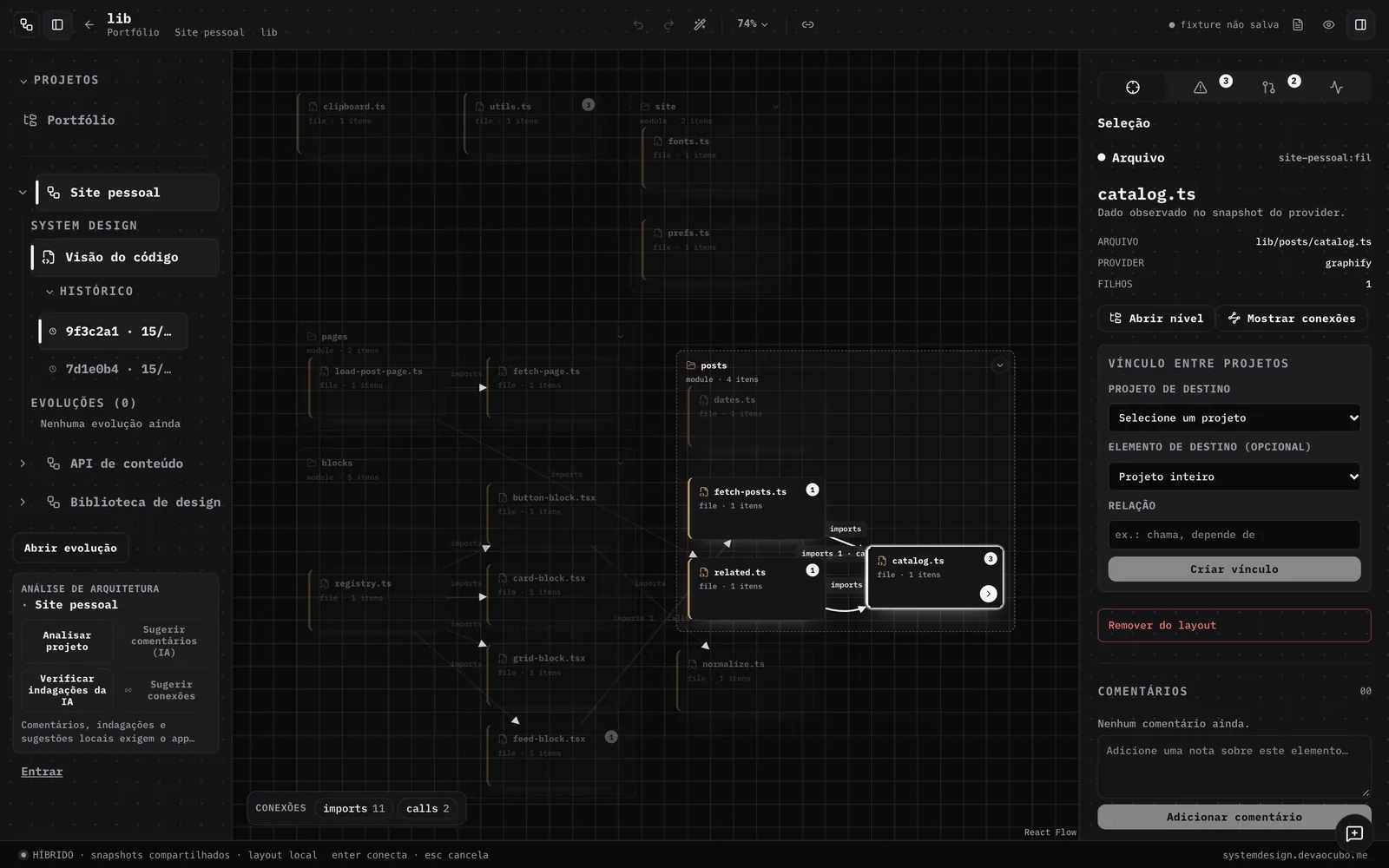Select snapshot 9f3c2a1 in history
This screenshot has height=868, width=1389.
pyautogui.click(x=113, y=332)
